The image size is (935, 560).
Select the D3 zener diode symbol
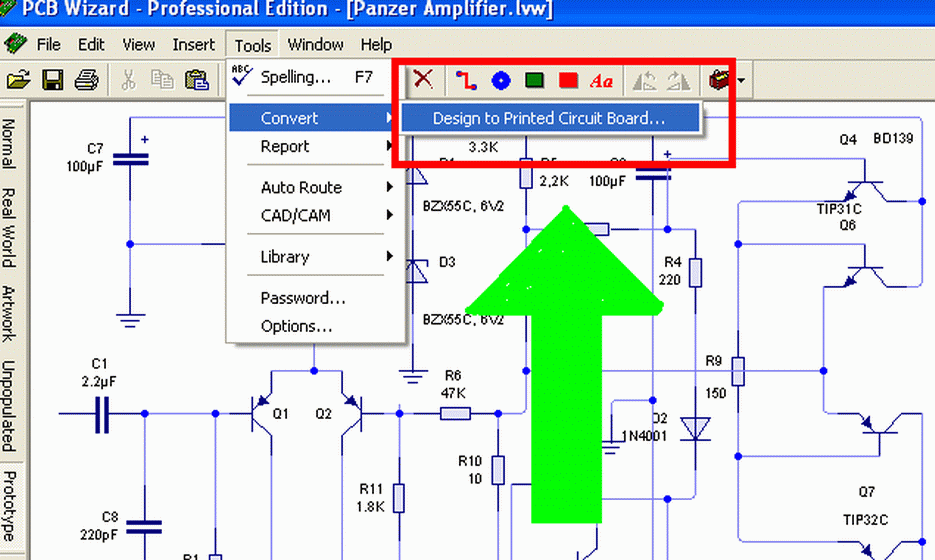click(x=416, y=271)
